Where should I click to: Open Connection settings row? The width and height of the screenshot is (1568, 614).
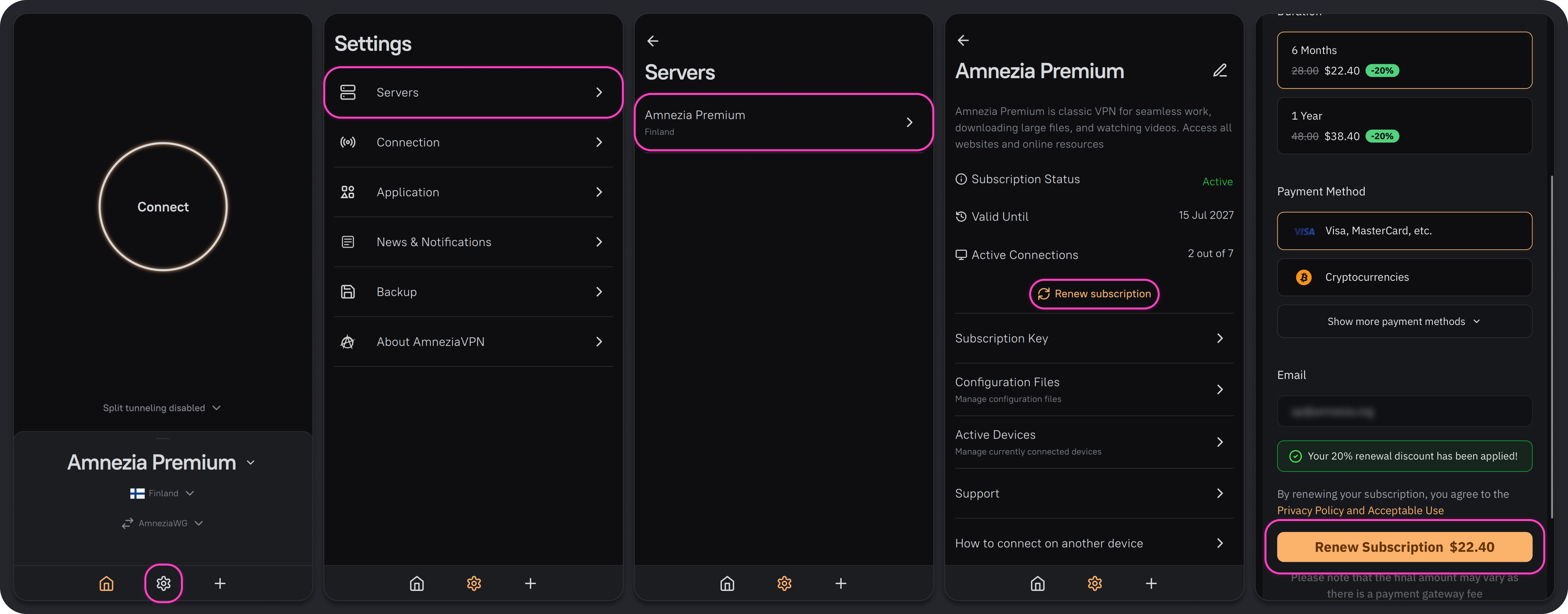(x=474, y=142)
